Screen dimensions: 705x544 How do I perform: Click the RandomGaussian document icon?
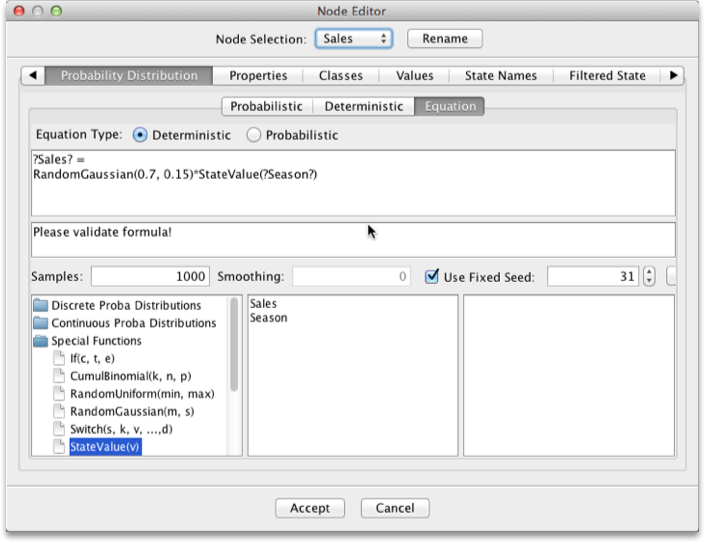pyautogui.click(x=59, y=411)
